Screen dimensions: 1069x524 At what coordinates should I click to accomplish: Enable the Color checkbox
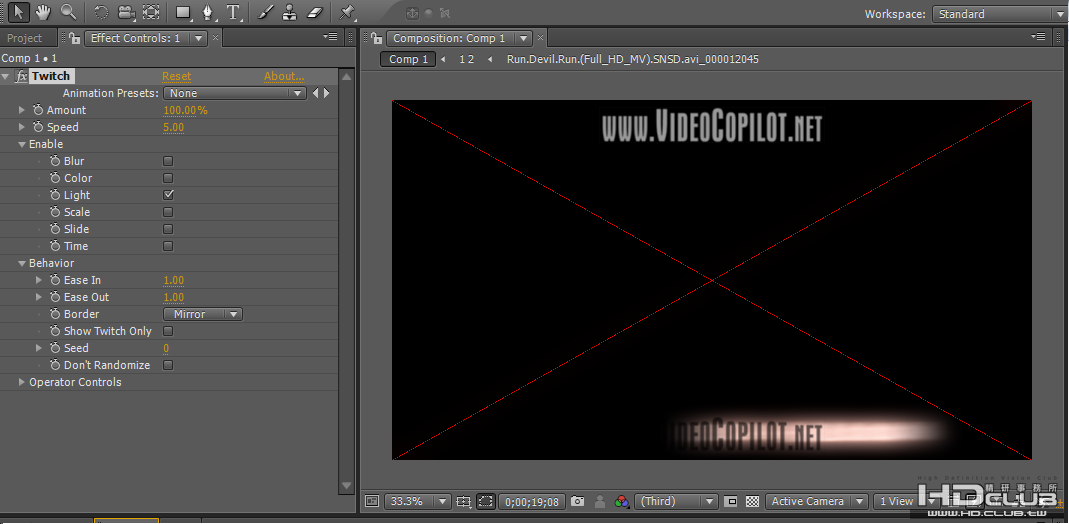point(168,178)
